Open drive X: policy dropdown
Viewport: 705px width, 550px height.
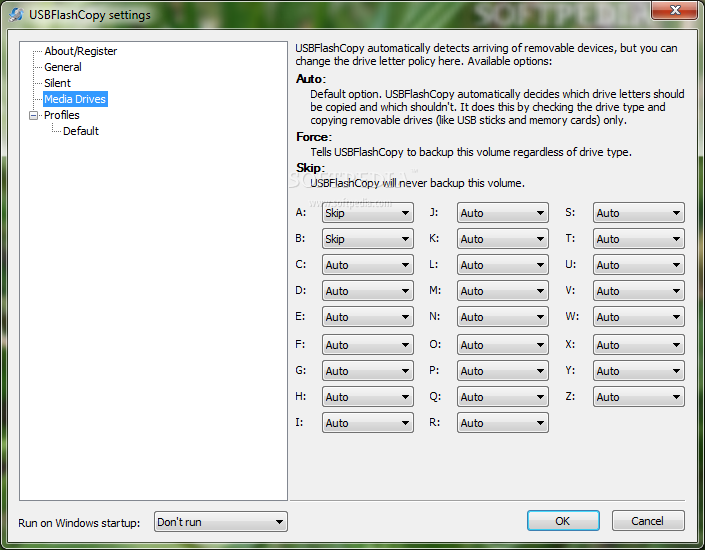[x=639, y=345]
